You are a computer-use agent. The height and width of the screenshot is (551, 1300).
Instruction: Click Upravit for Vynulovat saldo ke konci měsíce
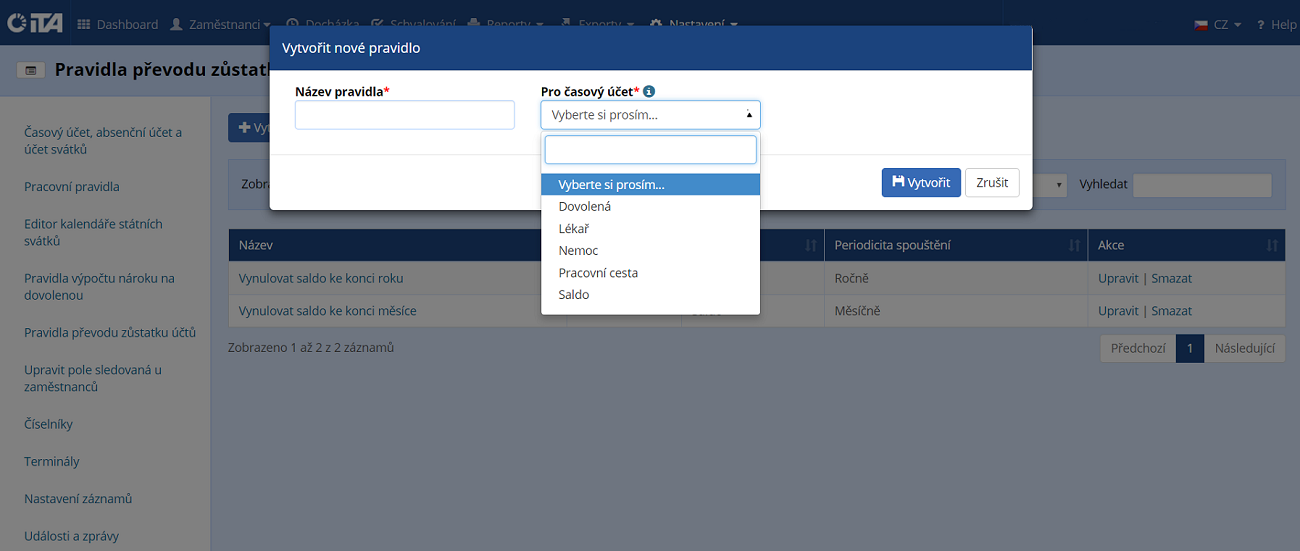[1117, 311]
